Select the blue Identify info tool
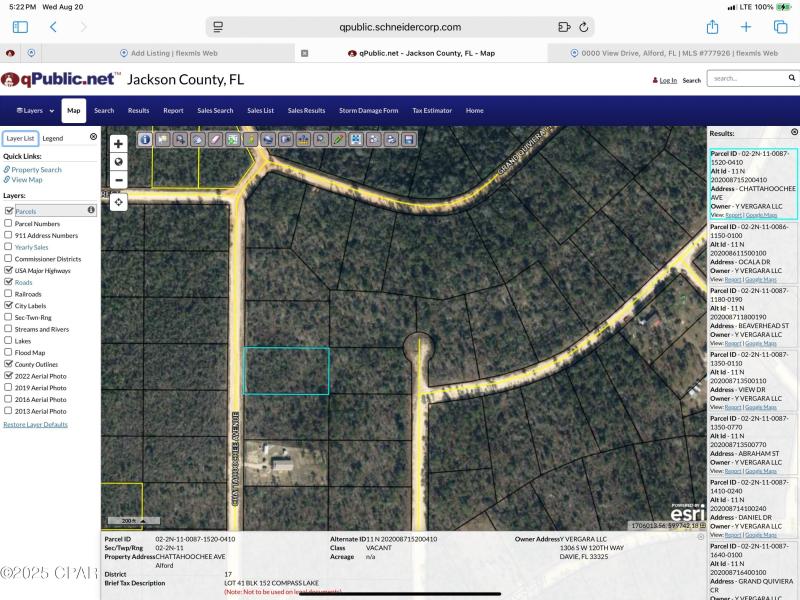Image resolution: width=800 pixels, height=600 pixels. click(x=145, y=139)
